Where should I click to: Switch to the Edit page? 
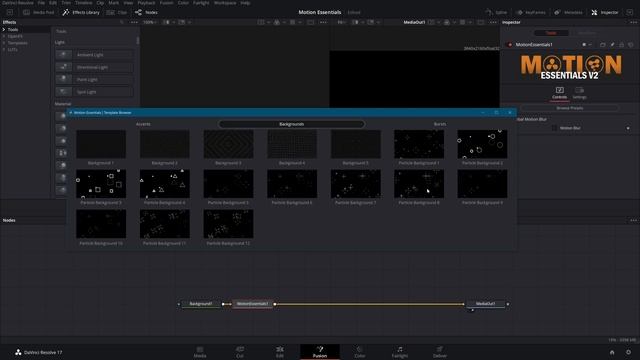[280, 352]
